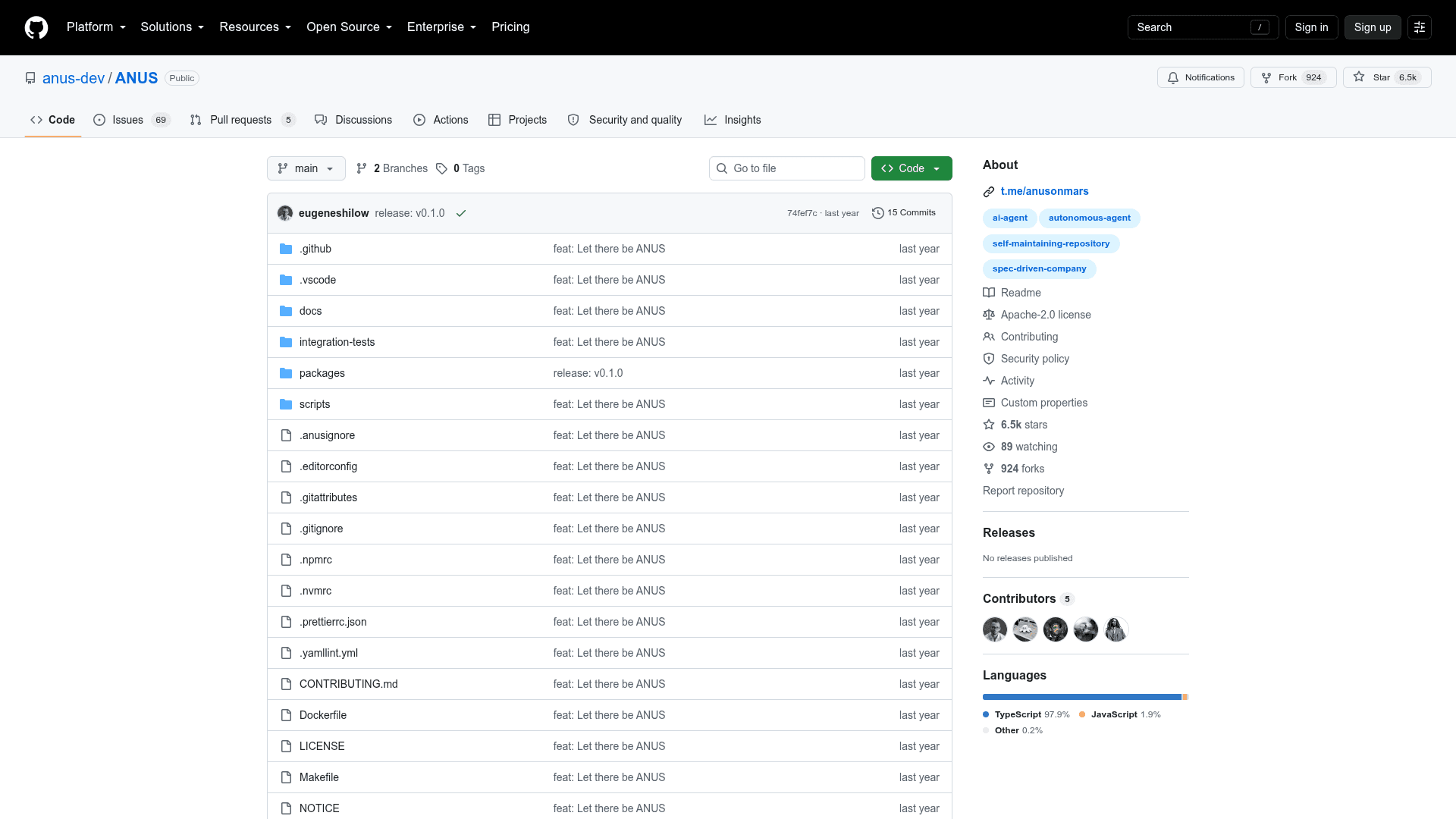Image resolution: width=1456 pixels, height=819 pixels.
Task: Click the fork icon beside 924 forks
Action: (x=989, y=469)
